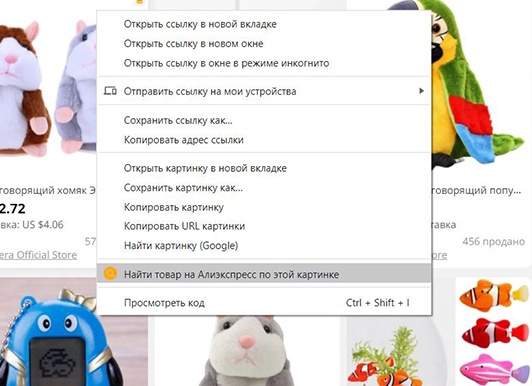Select 'Найти товар на Алиэкспресс по этой картинке'

coord(264,273)
